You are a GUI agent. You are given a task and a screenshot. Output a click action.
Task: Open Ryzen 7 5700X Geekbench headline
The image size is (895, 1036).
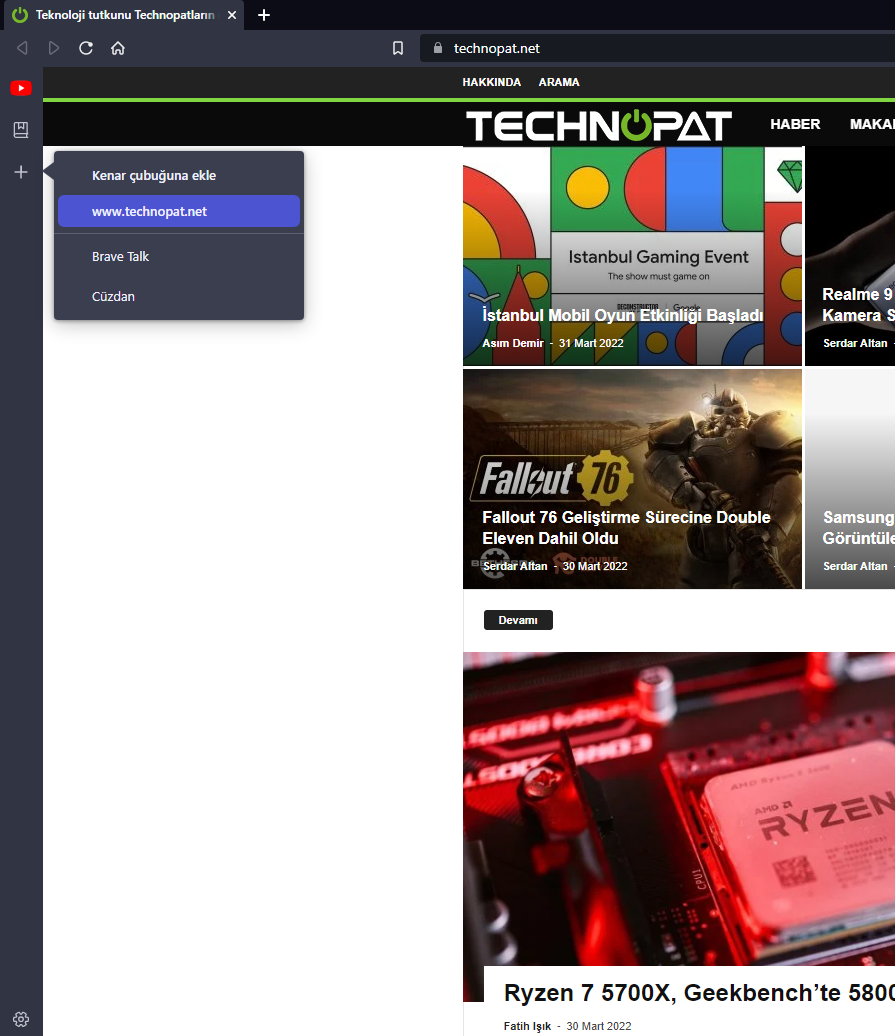(x=699, y=993)
